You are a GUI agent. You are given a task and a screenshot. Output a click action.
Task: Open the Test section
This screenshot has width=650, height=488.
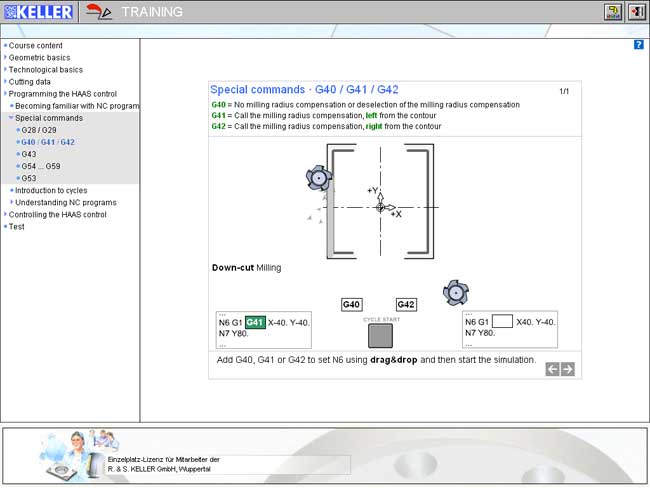tap(17, 226)
